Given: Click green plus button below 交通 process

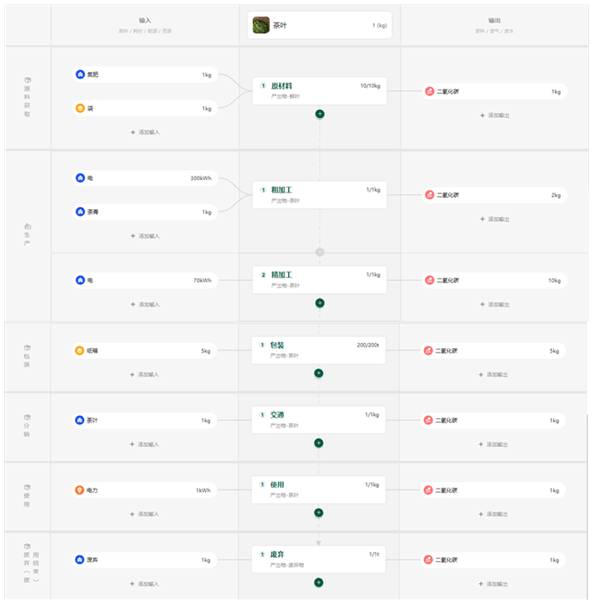Looking at the screenshot, I should tap(319, 443).
